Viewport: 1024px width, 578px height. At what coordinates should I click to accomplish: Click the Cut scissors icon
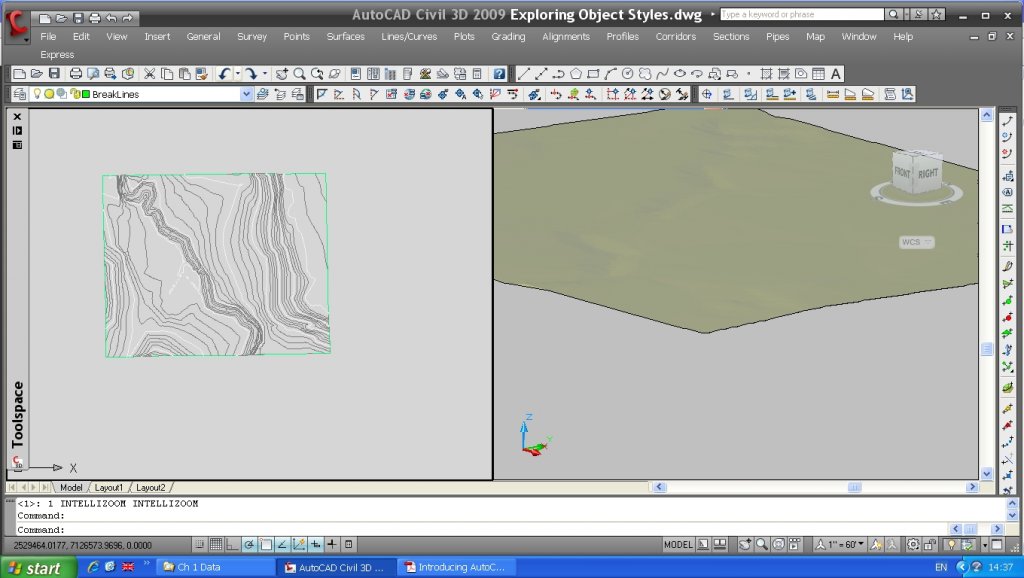click(150, 74)
